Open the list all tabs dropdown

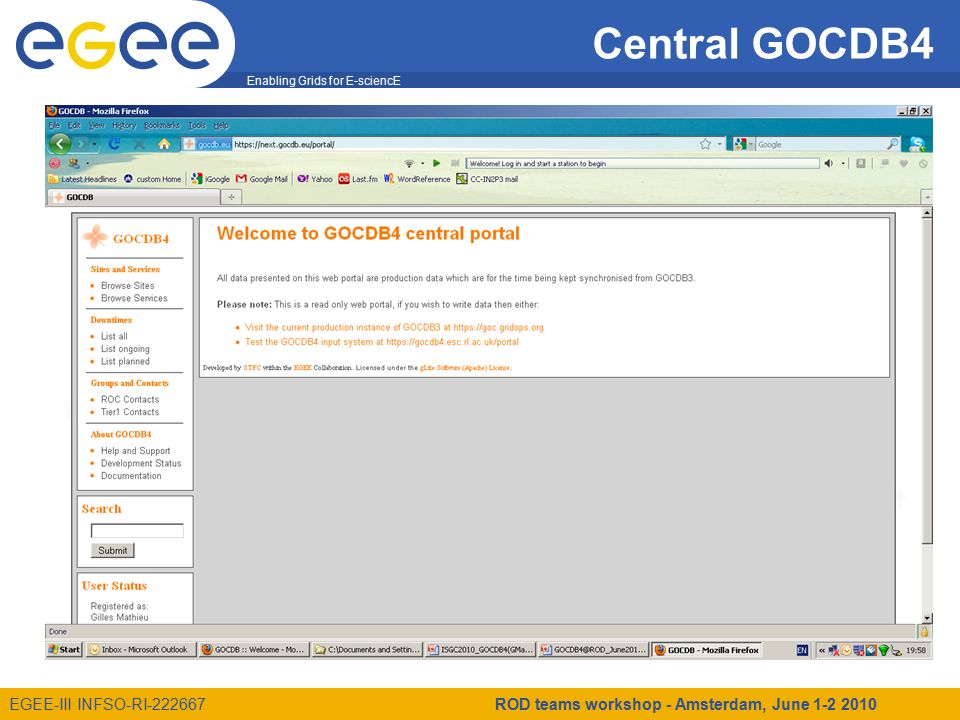click(927, 197)
